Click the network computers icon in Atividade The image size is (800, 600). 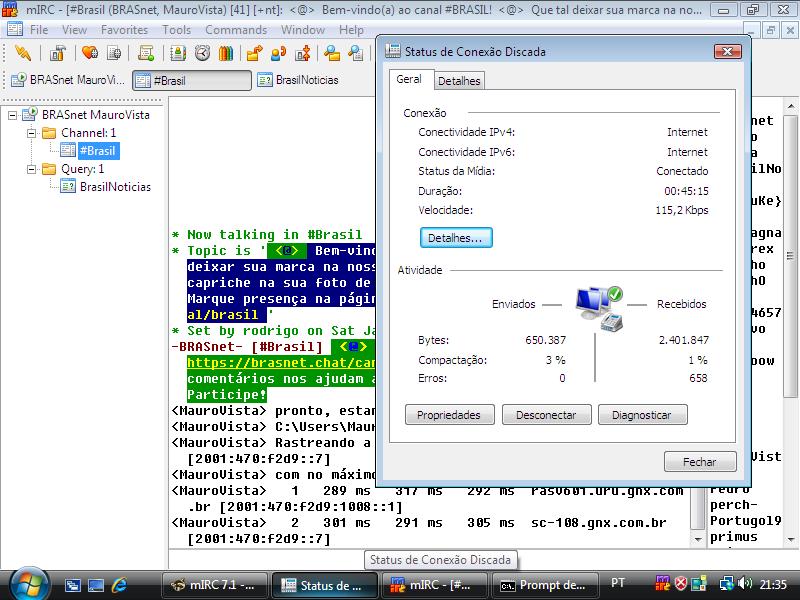(600, 308)
